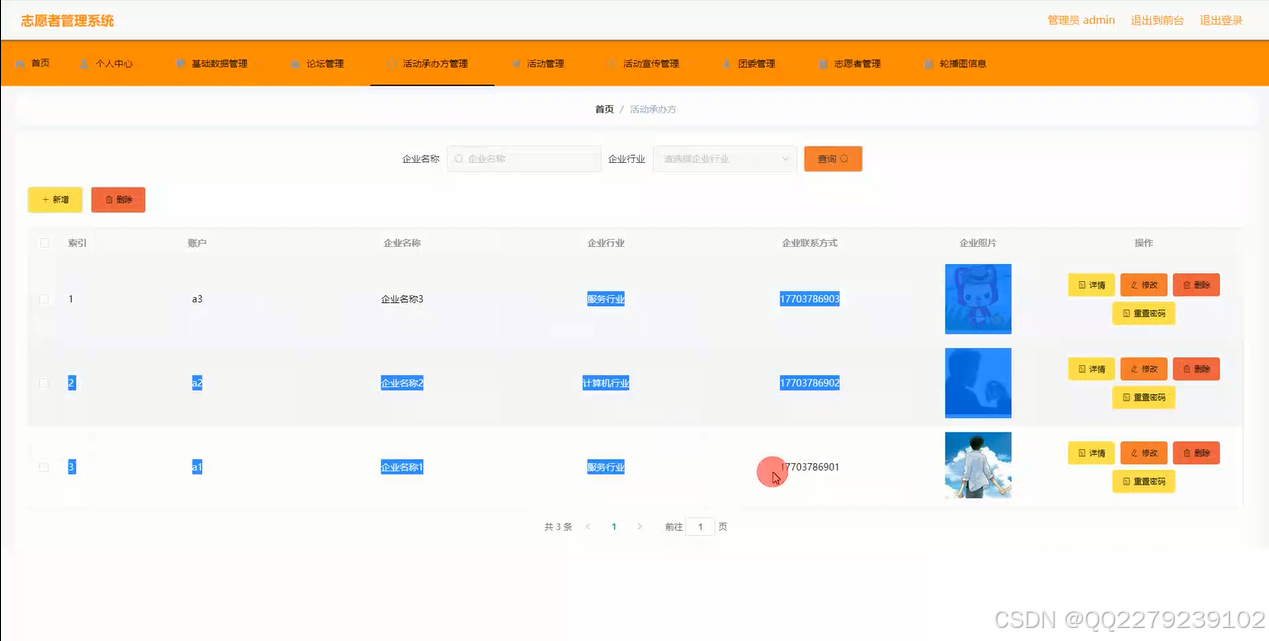The width and height of the screenshot is (1269, 641).
Task: Click 重置密码 for account a1
Action: [x=1143, y=481]
